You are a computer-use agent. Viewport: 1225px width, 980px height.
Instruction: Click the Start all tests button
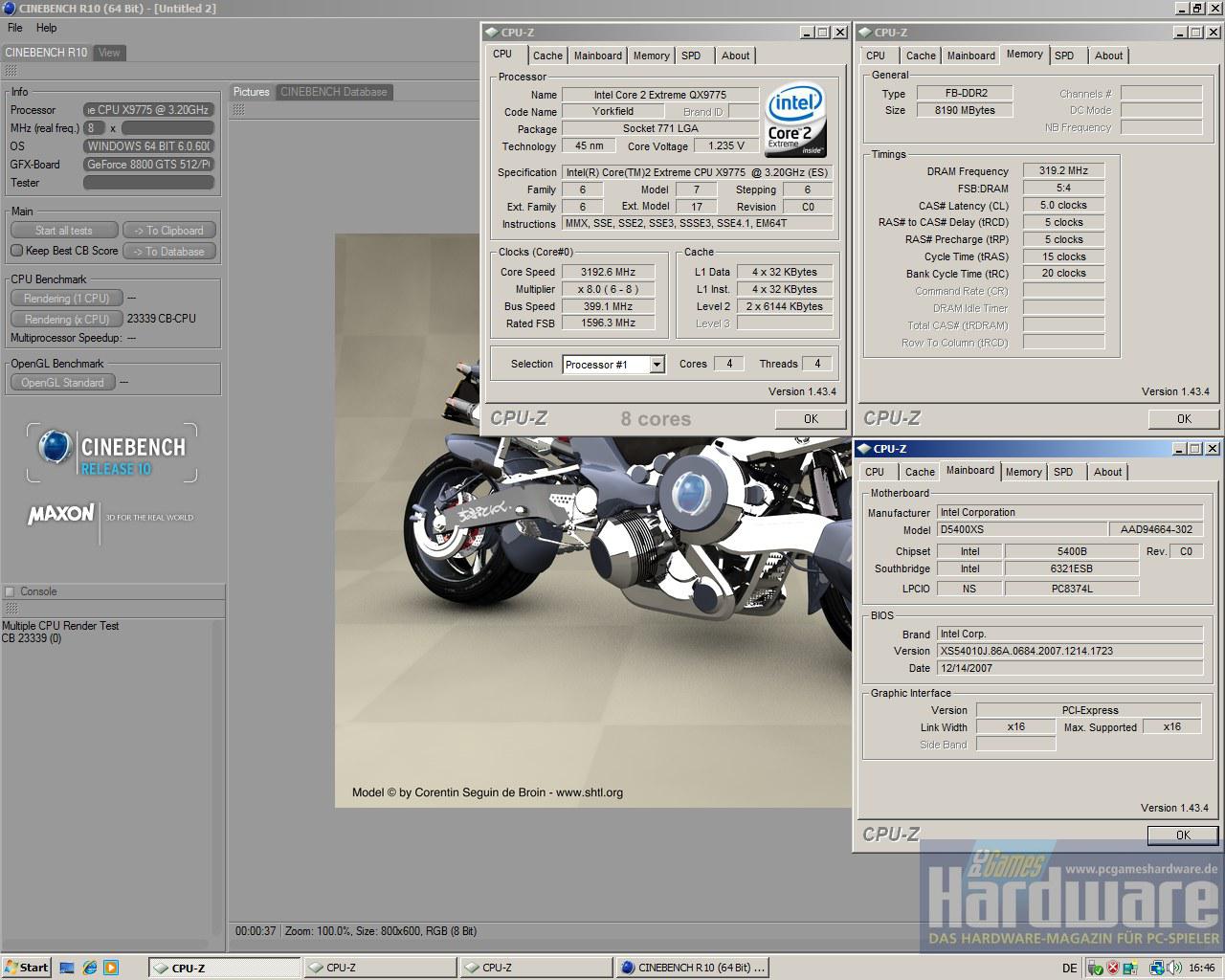(64, 231)
